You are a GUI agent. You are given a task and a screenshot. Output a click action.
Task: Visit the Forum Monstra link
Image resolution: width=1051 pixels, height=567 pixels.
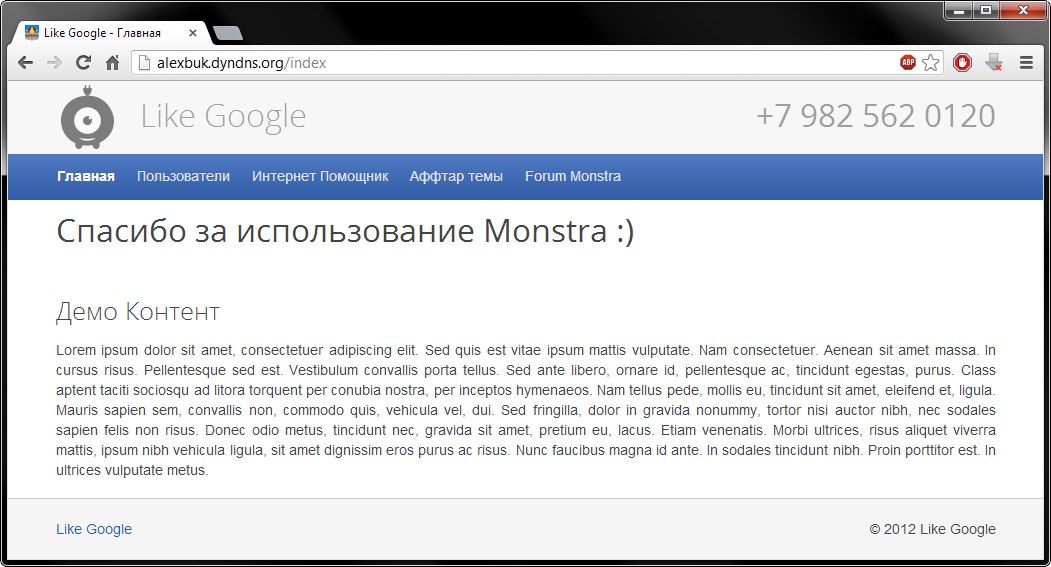click(573, 176)
